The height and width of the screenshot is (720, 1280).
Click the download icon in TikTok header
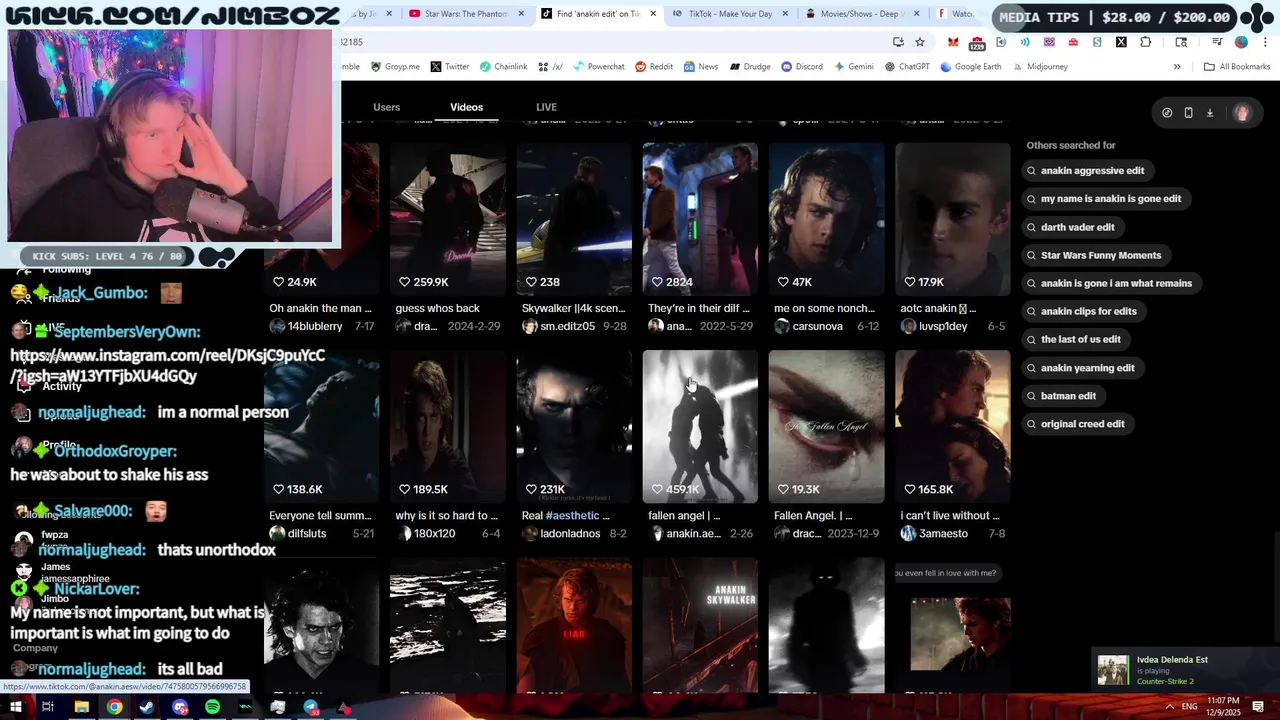coord(1209,113)
